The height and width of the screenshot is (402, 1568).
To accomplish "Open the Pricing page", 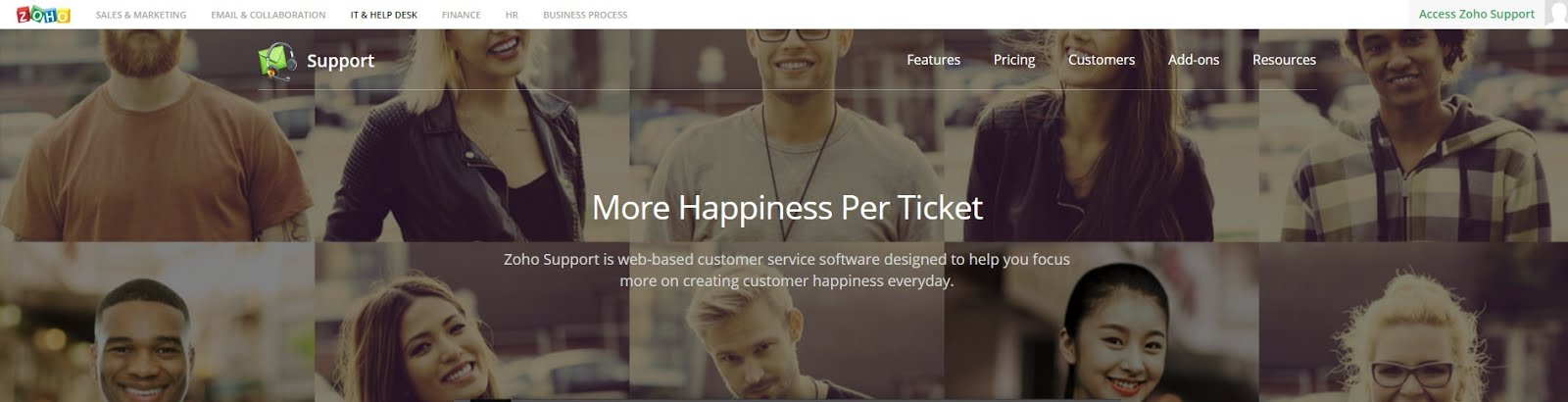I will [1014, 60].
